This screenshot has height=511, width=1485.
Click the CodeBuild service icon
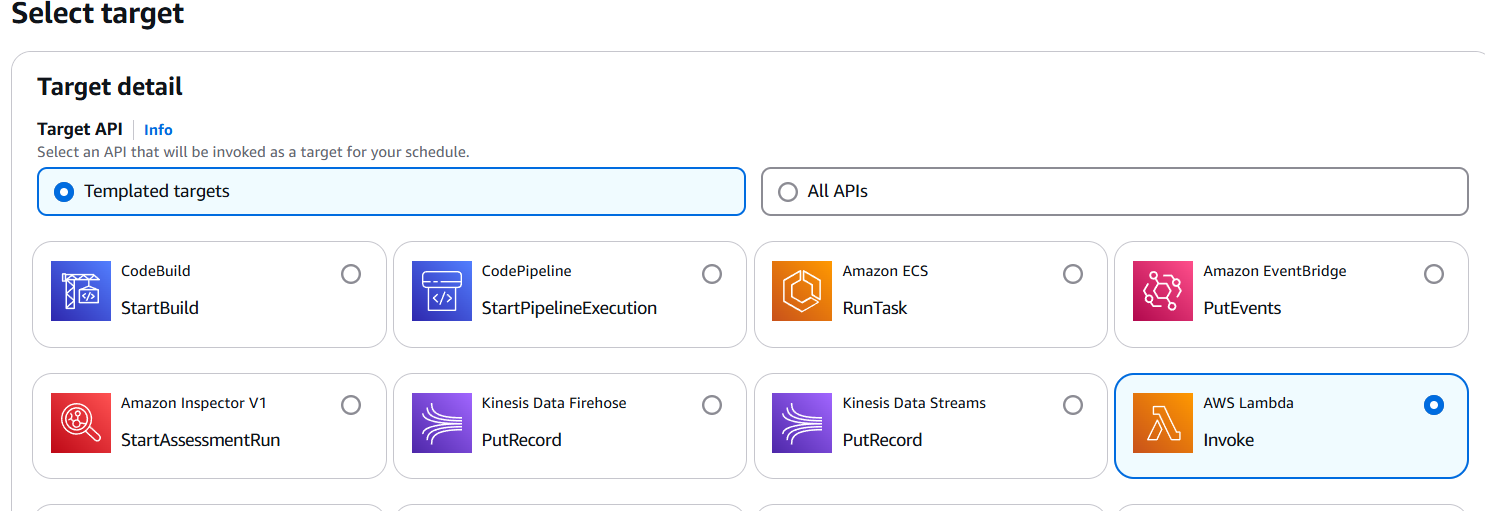click(x=81, y=291)
